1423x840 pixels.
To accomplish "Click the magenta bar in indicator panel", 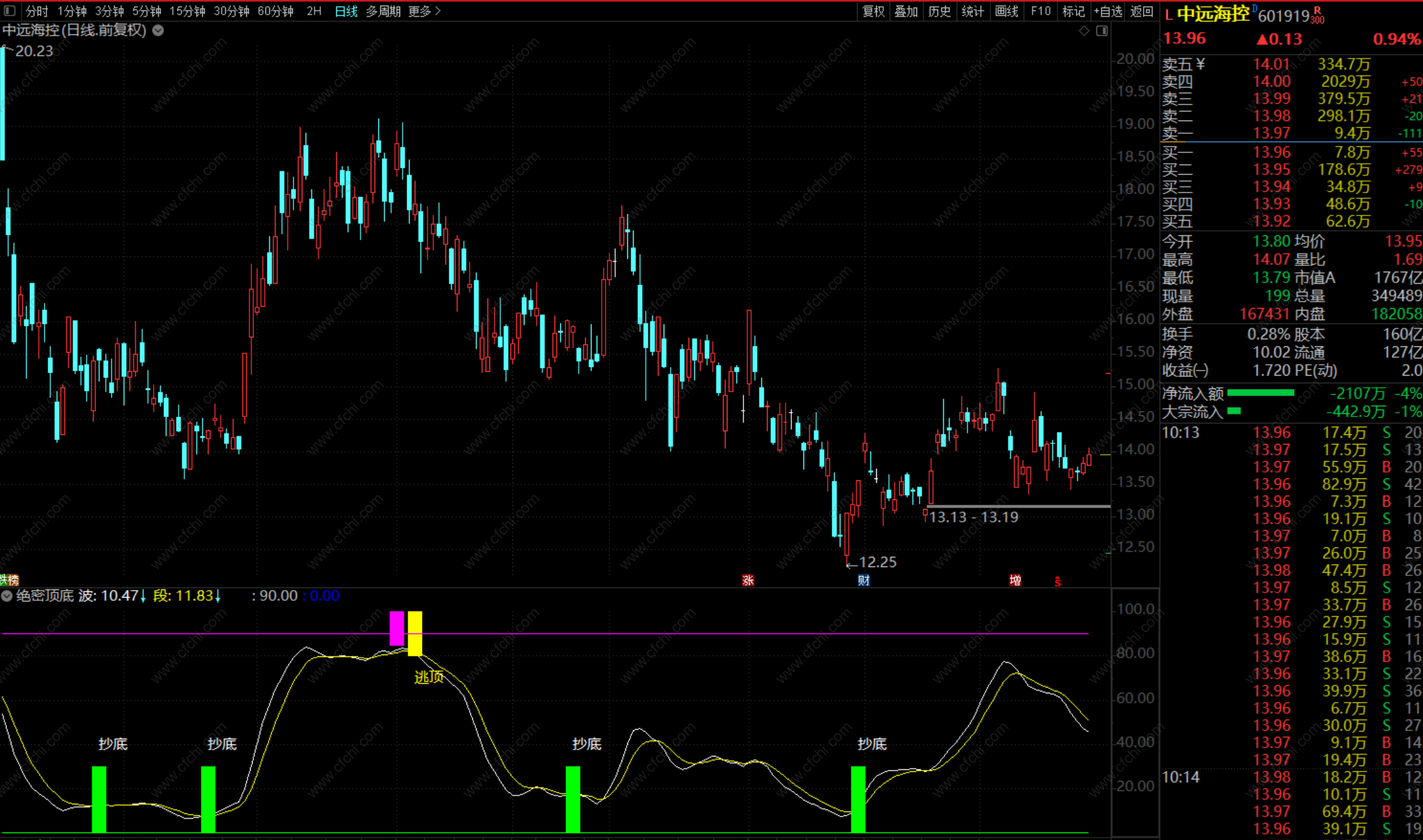I will 397,628.
